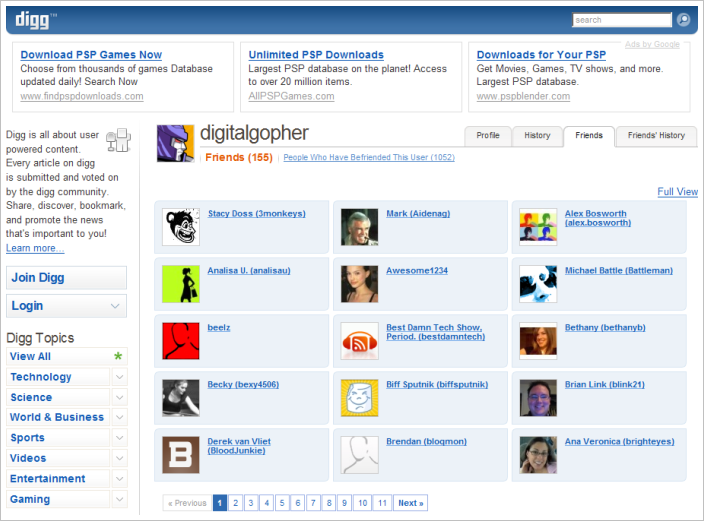Image resolution: width=704 pixels, height=521 pixels.
Task: Open People Who Have Befriended This User link
Action: [369, 157]
